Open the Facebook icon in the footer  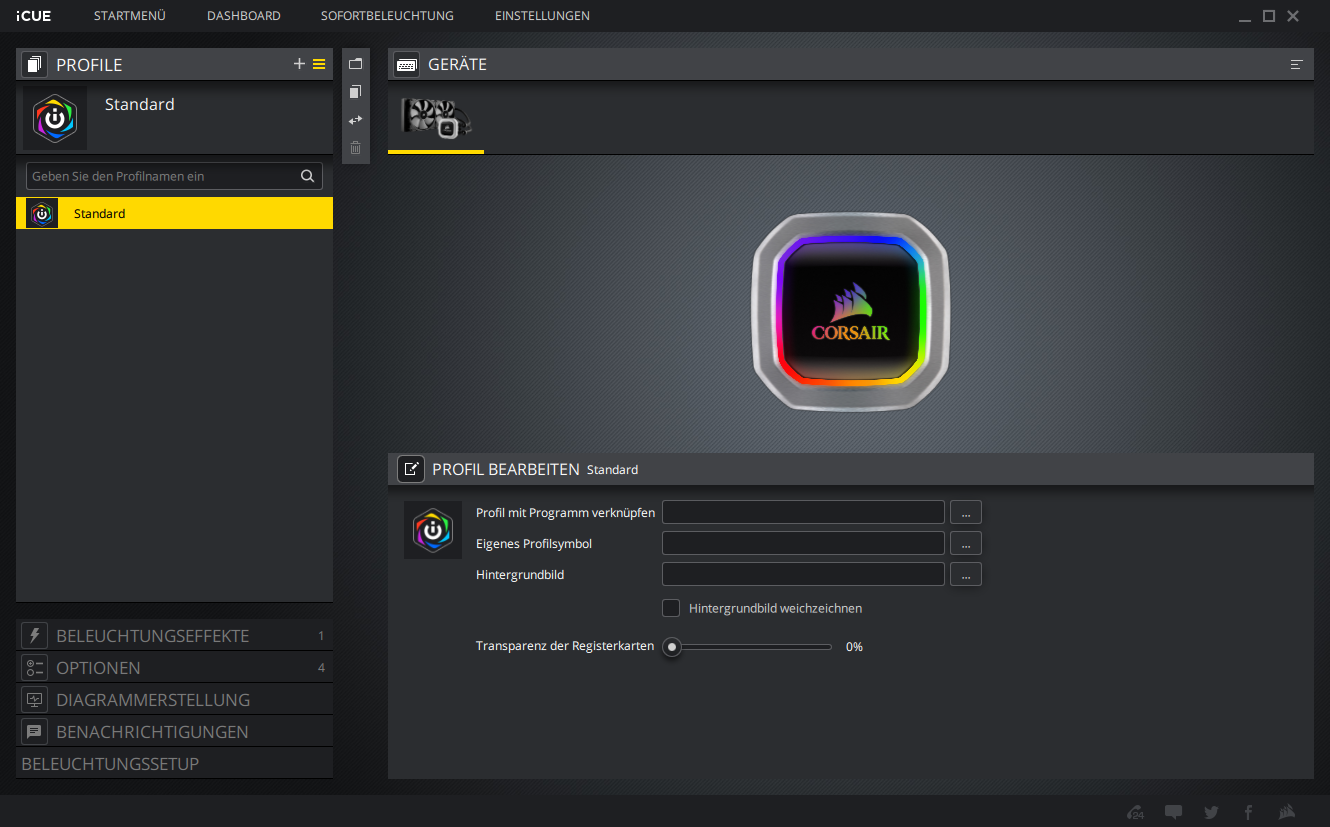[1248, 812]
